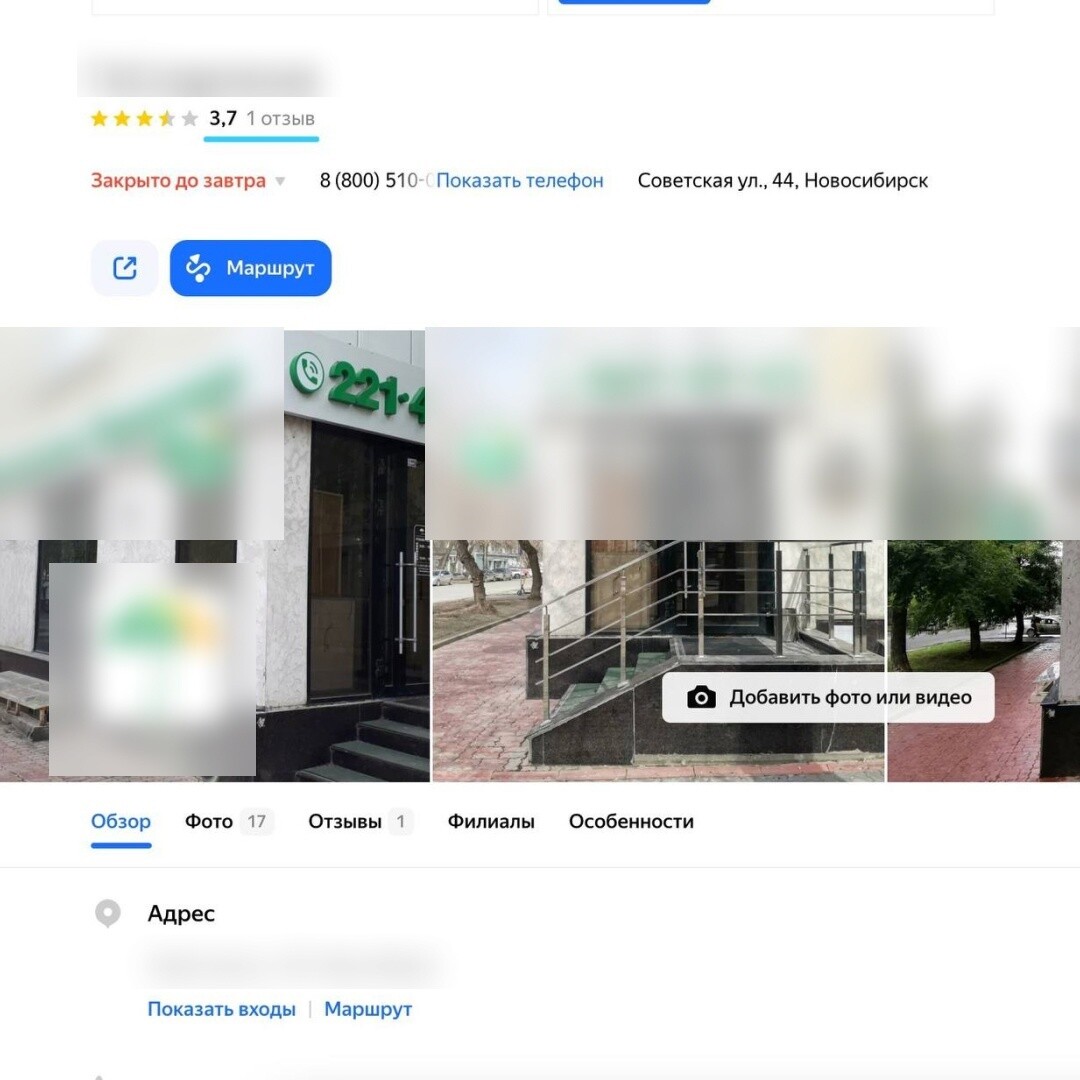Click the star rating icons
The width and height of the screenshot is (1080, 1080).
(x=145, y=118)
